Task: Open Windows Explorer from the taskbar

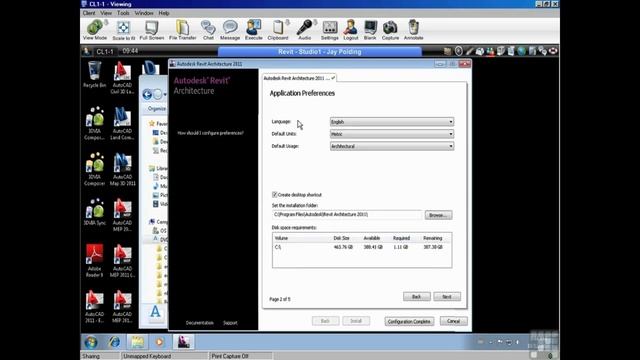Action: [x=137, y=342]
